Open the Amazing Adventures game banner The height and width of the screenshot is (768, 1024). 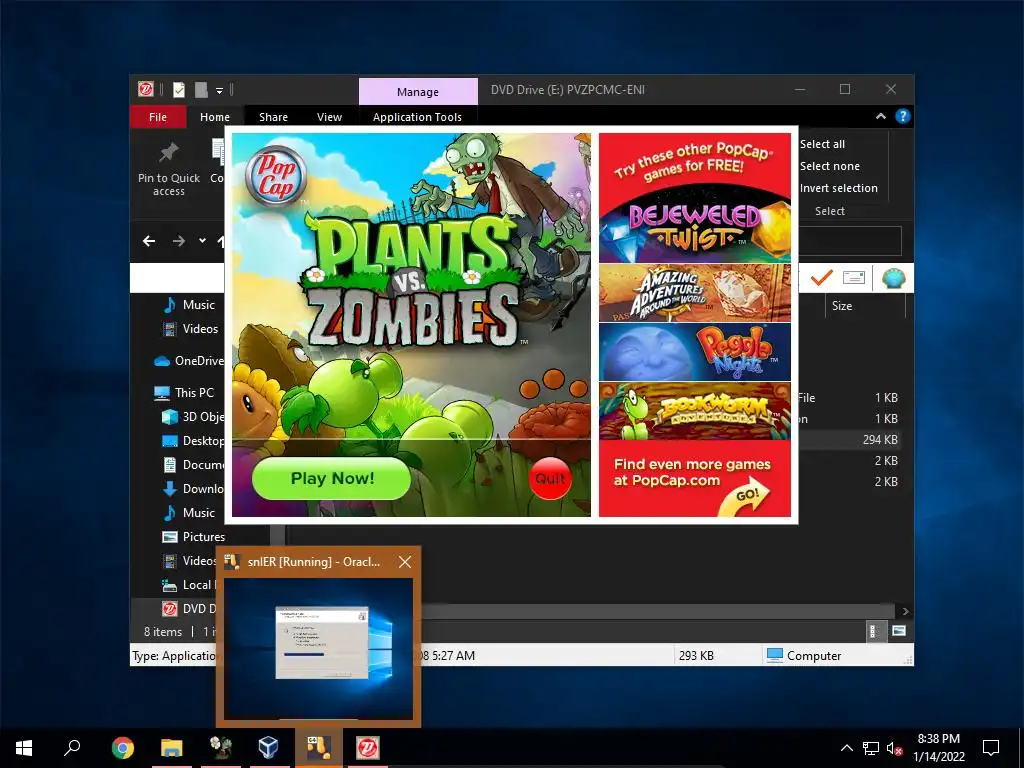[695, 293]
